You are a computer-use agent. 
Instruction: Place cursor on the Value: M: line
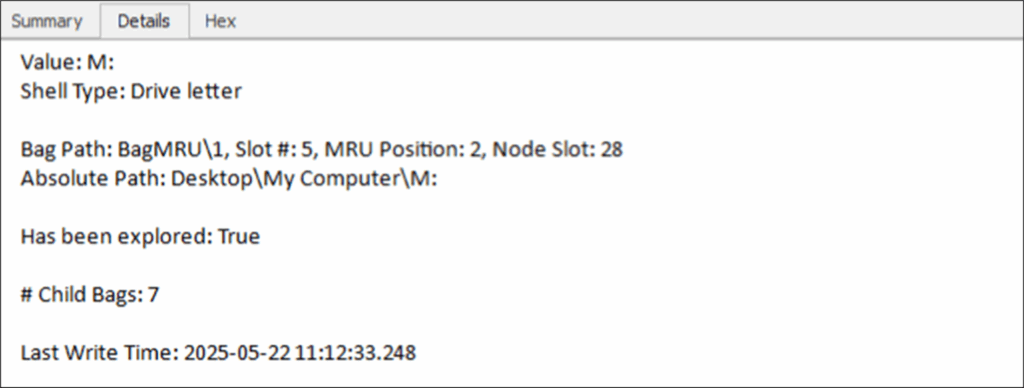(67, 62)
